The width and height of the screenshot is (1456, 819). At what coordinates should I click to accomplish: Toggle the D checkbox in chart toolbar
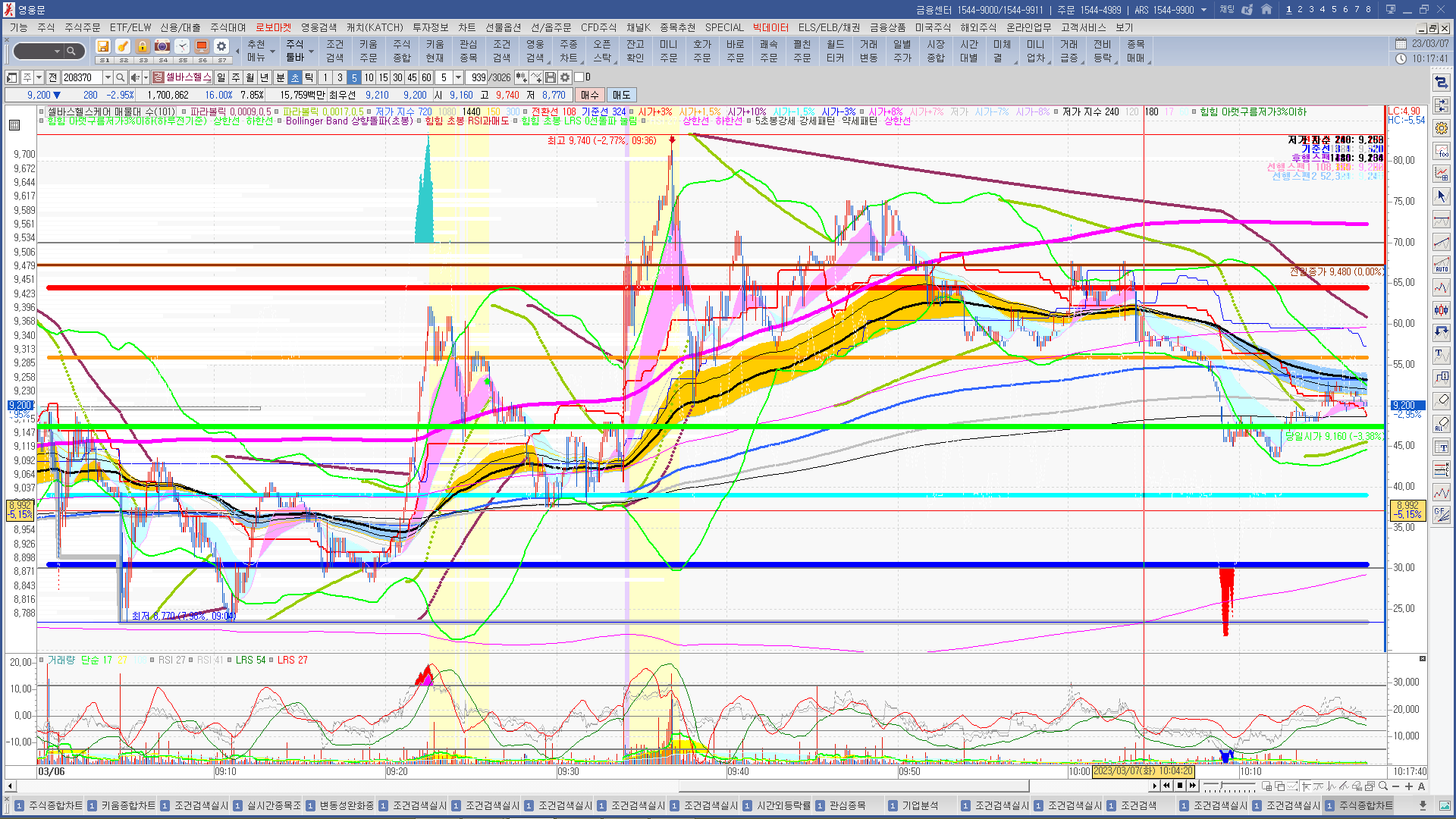point(579,77)
